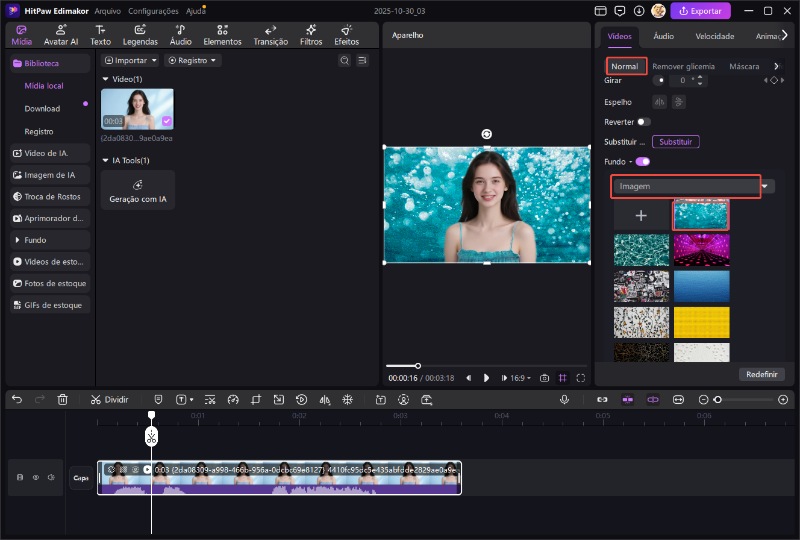Click the reverse playback icon in timeline toolbar

pos(302,400)
